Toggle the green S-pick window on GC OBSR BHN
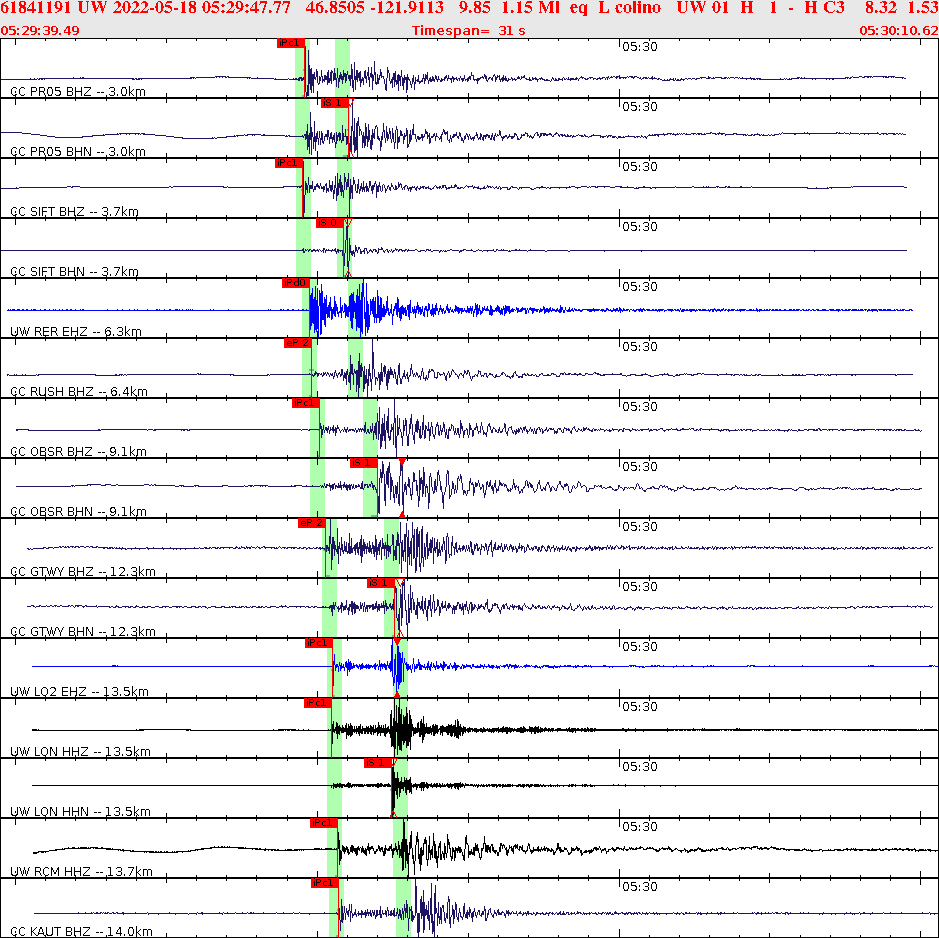Viewport: 939px width, 938px height. [x=368, y=490]
